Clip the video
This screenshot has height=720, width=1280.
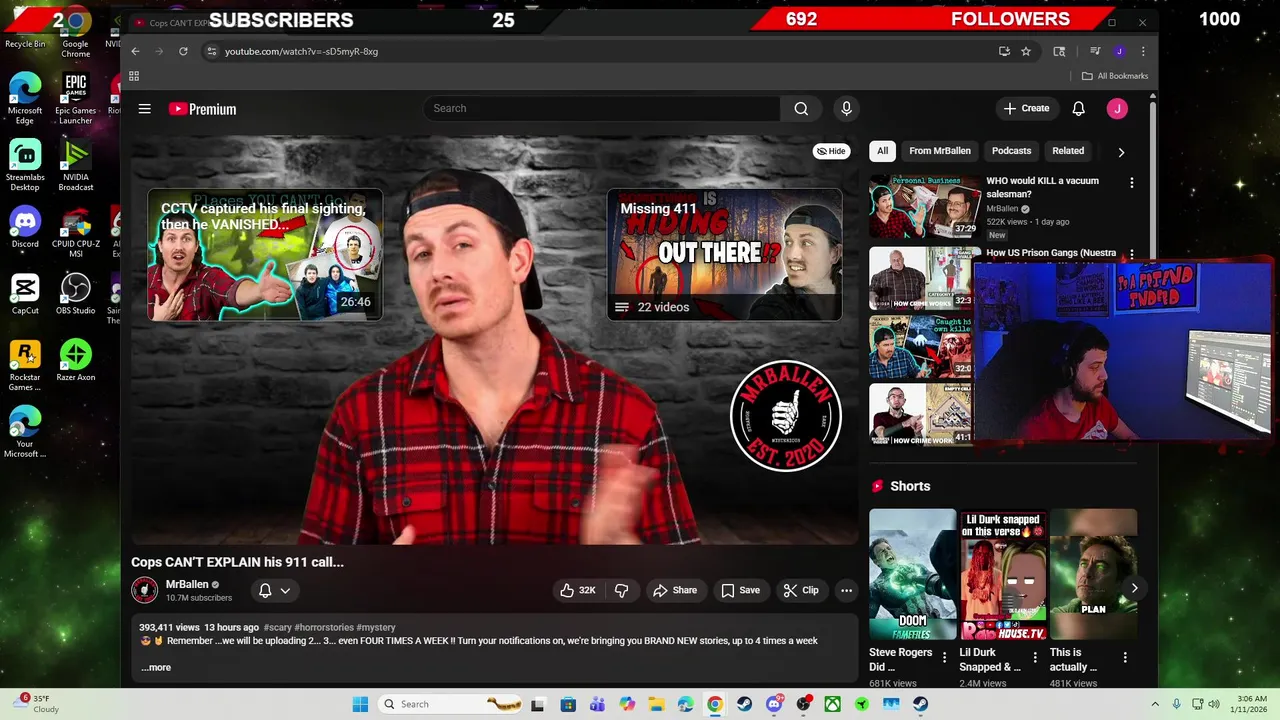point(801,590)
